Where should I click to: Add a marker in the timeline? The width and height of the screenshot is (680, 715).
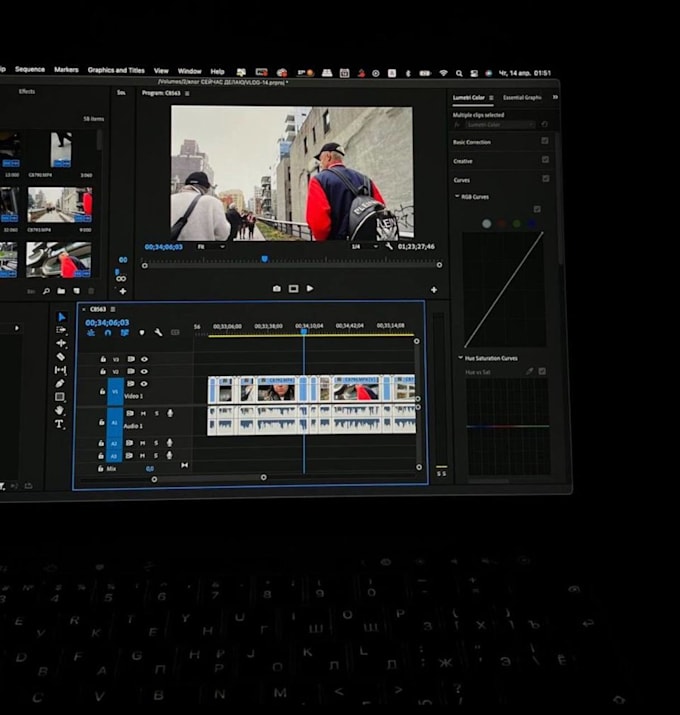coord(142,333)
